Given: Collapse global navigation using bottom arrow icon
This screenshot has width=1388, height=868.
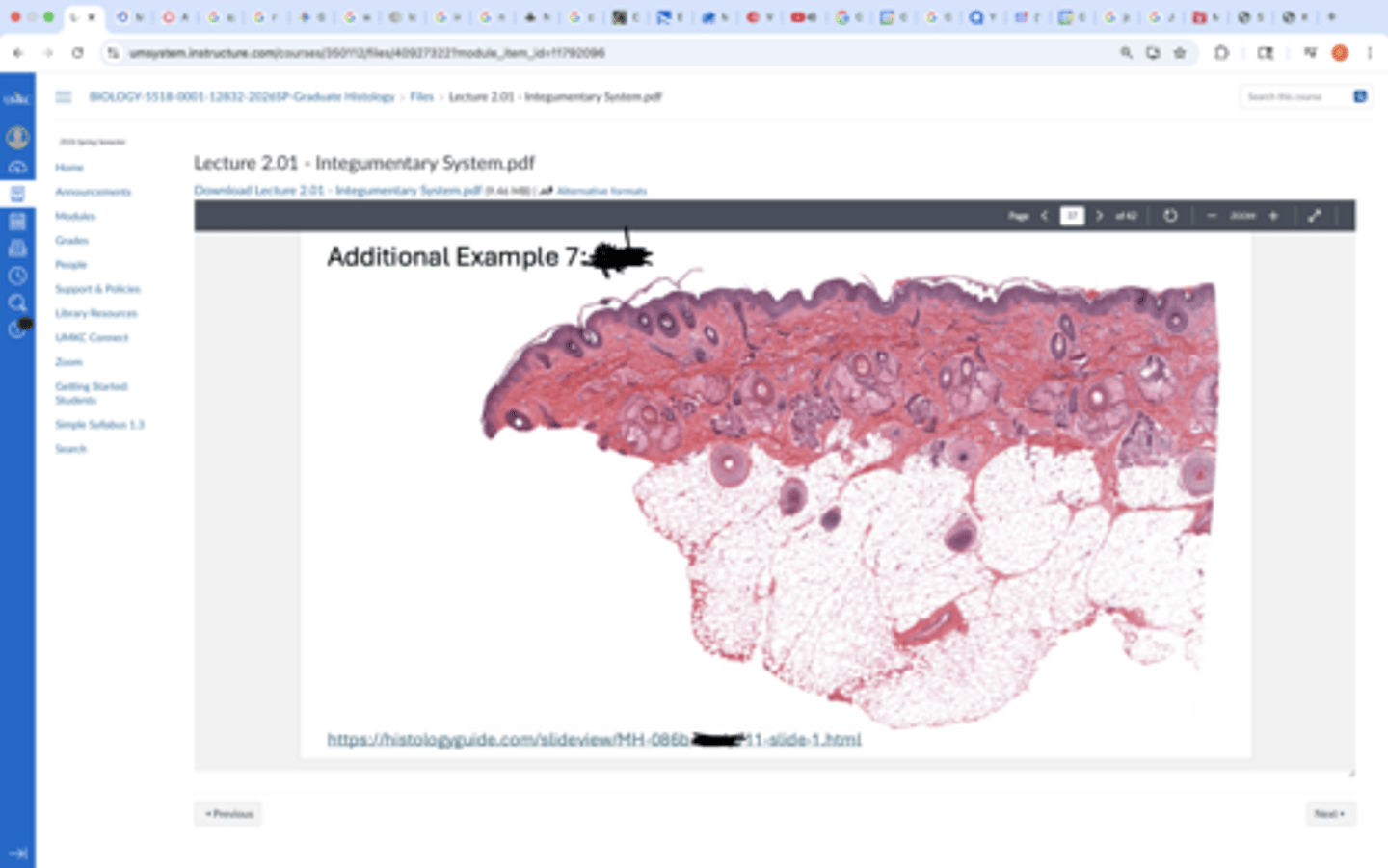Looking at the screenshot, I should tap(17, 853).
